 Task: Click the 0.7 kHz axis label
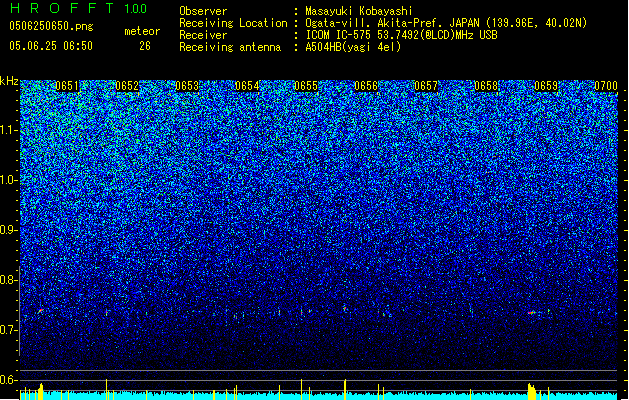(9, 330)
